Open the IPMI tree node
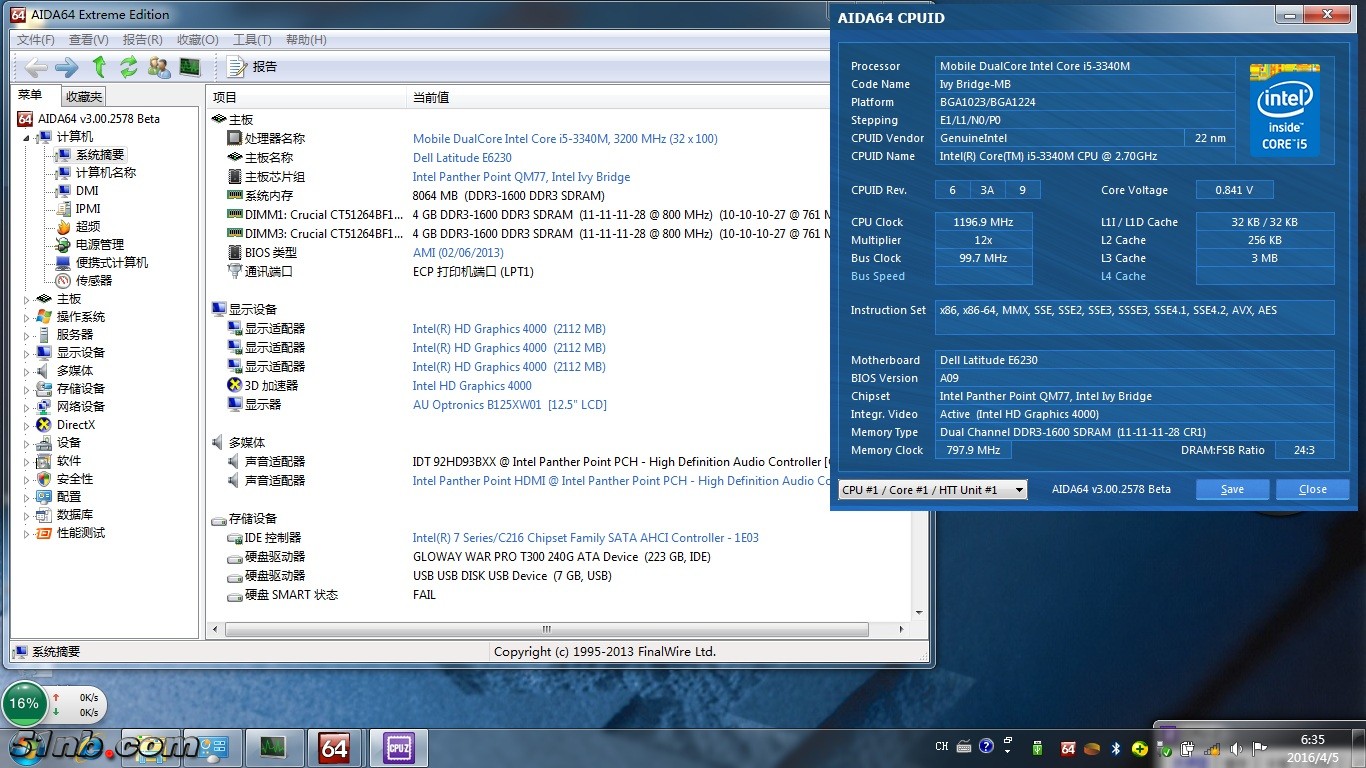Screen dimensions: 1366x768 (88, 209)
